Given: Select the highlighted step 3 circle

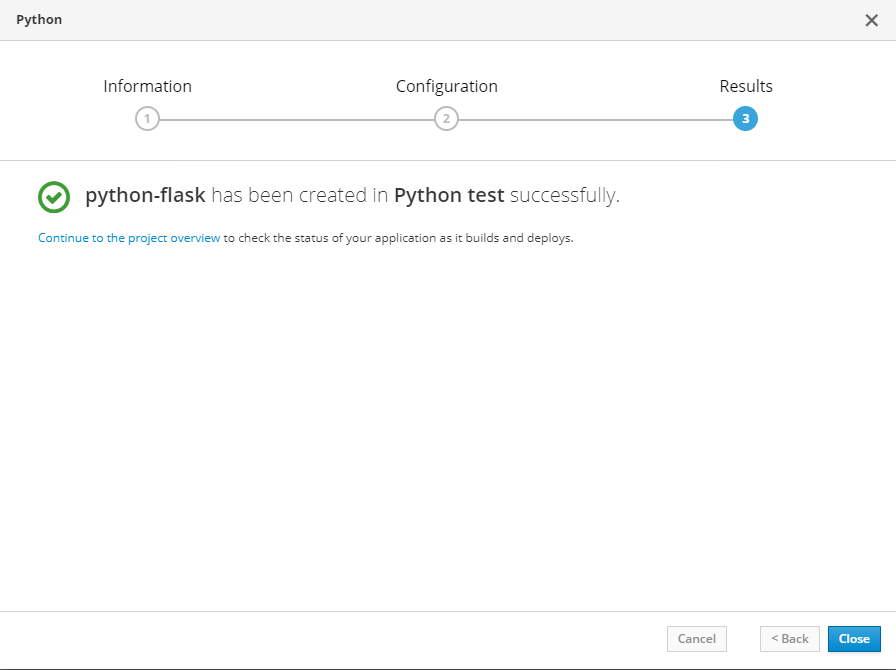Looking at the screenshot, I should pyautogui.click(x=745, y=119).
